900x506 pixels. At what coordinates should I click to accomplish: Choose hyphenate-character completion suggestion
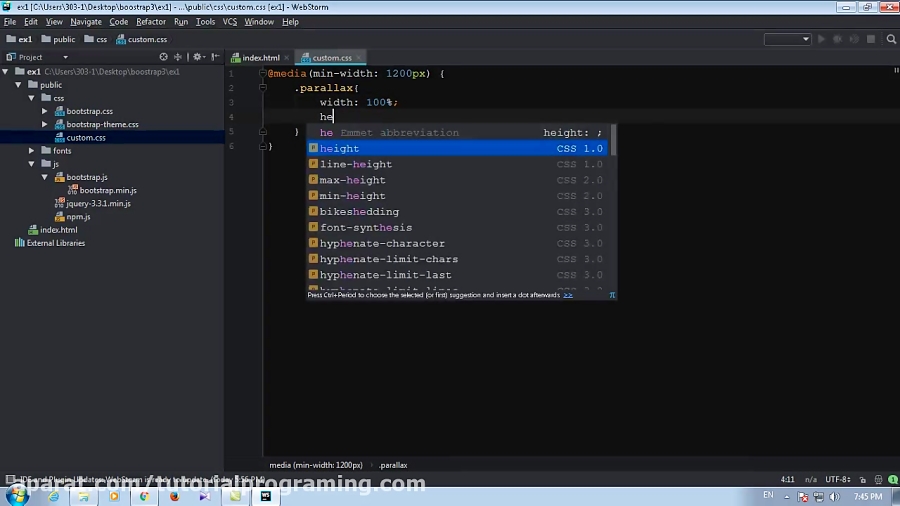click(x=457, y=243)
